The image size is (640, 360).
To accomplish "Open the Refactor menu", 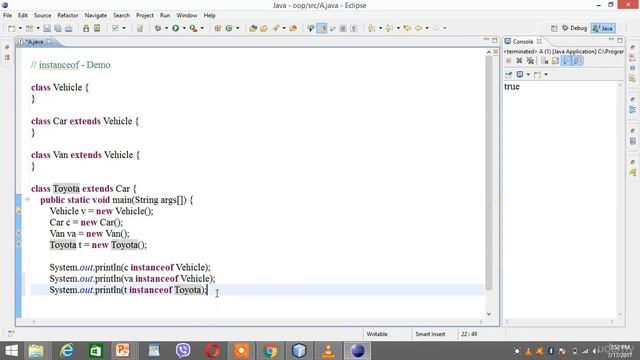I will (x=68, y=15).
